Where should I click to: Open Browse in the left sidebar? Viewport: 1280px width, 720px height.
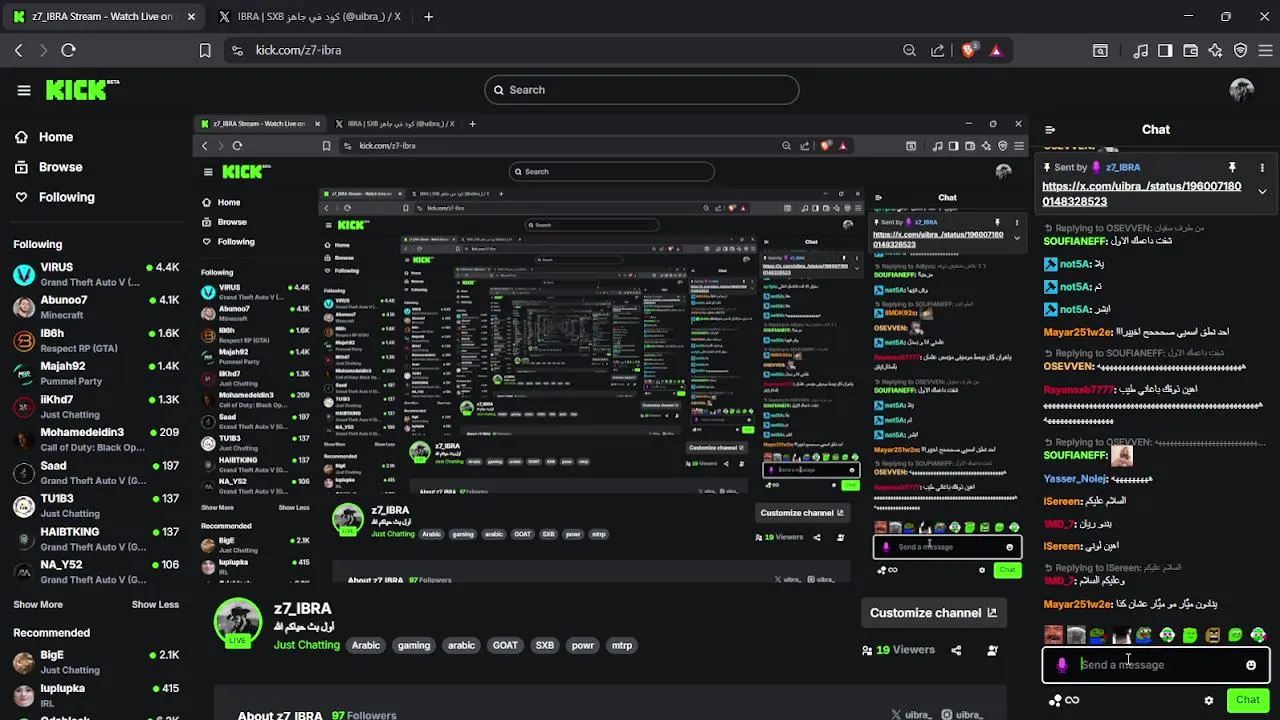[60, 167]
